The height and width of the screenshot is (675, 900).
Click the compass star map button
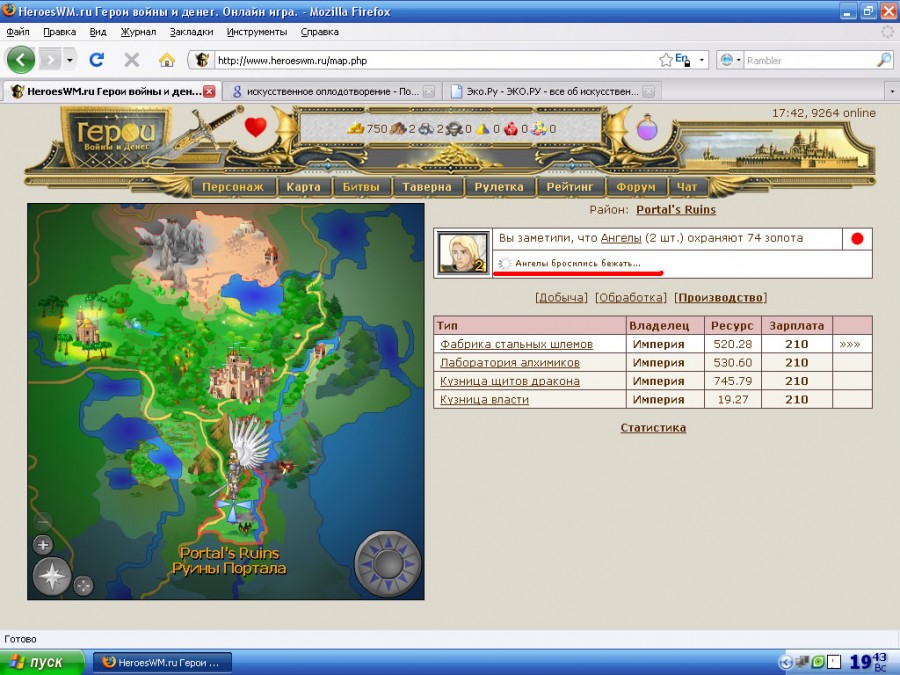tap(52, 577)
